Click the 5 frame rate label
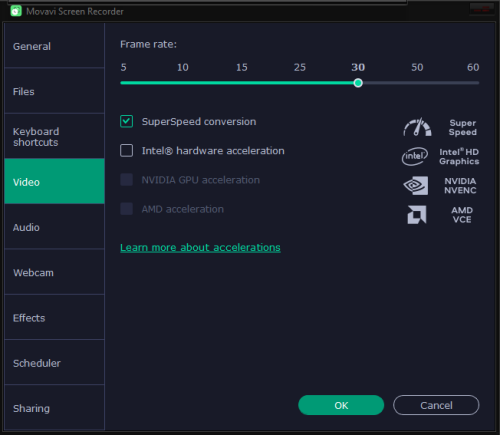 pos(123,67)
